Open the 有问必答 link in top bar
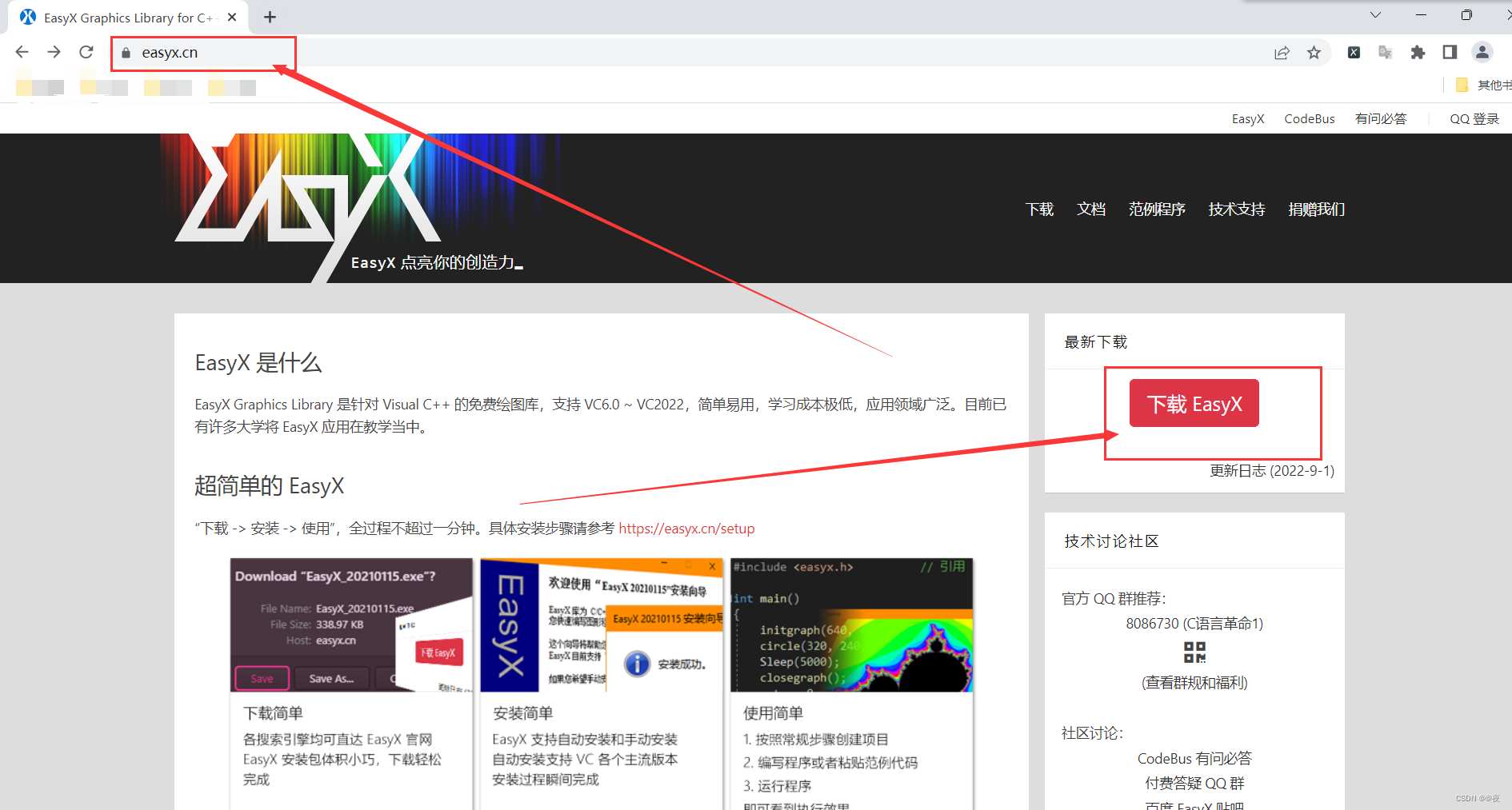The width and height of the screenshot is (1512, 810). pyautogui.click(x=1381, y=119)
